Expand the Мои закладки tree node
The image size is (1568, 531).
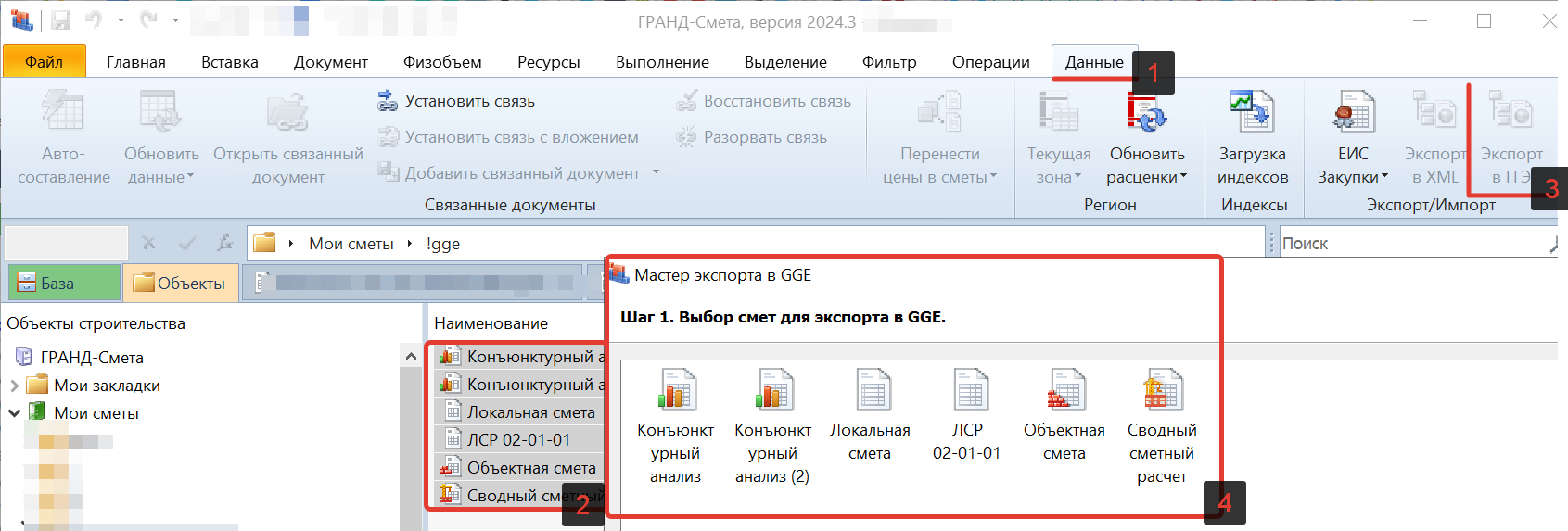tap(14, 386)
